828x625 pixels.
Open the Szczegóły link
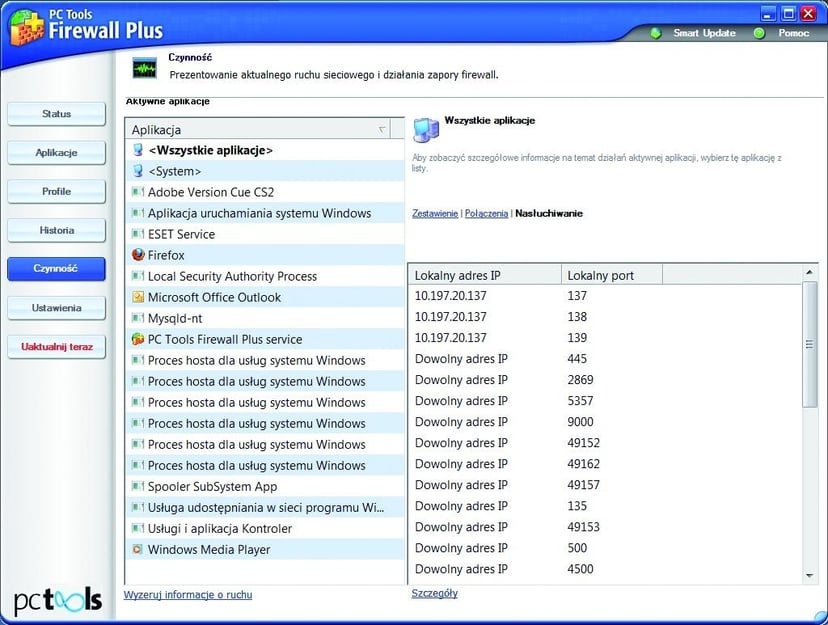pos(434,593)
